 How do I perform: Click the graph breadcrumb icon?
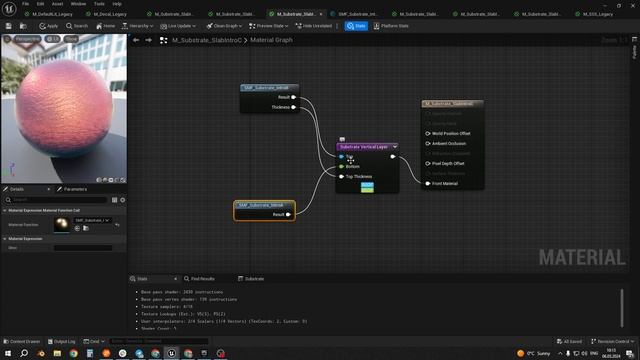[x=163, y=40]
